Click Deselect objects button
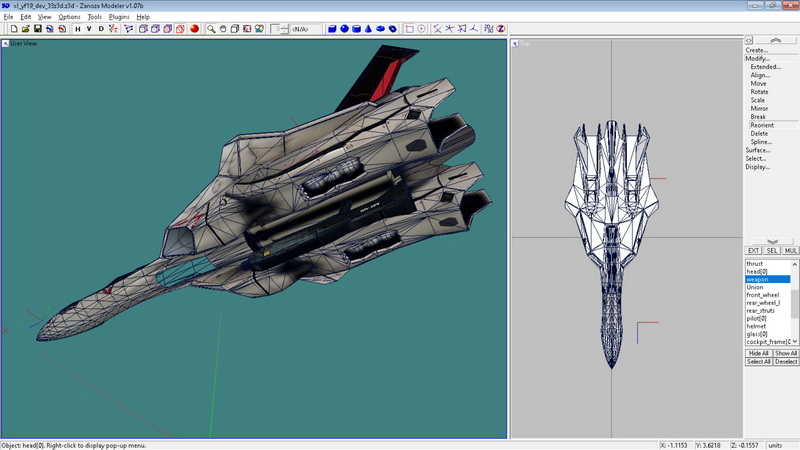The width and height of the screenshot is (800, 450). [x=786, y=362]
